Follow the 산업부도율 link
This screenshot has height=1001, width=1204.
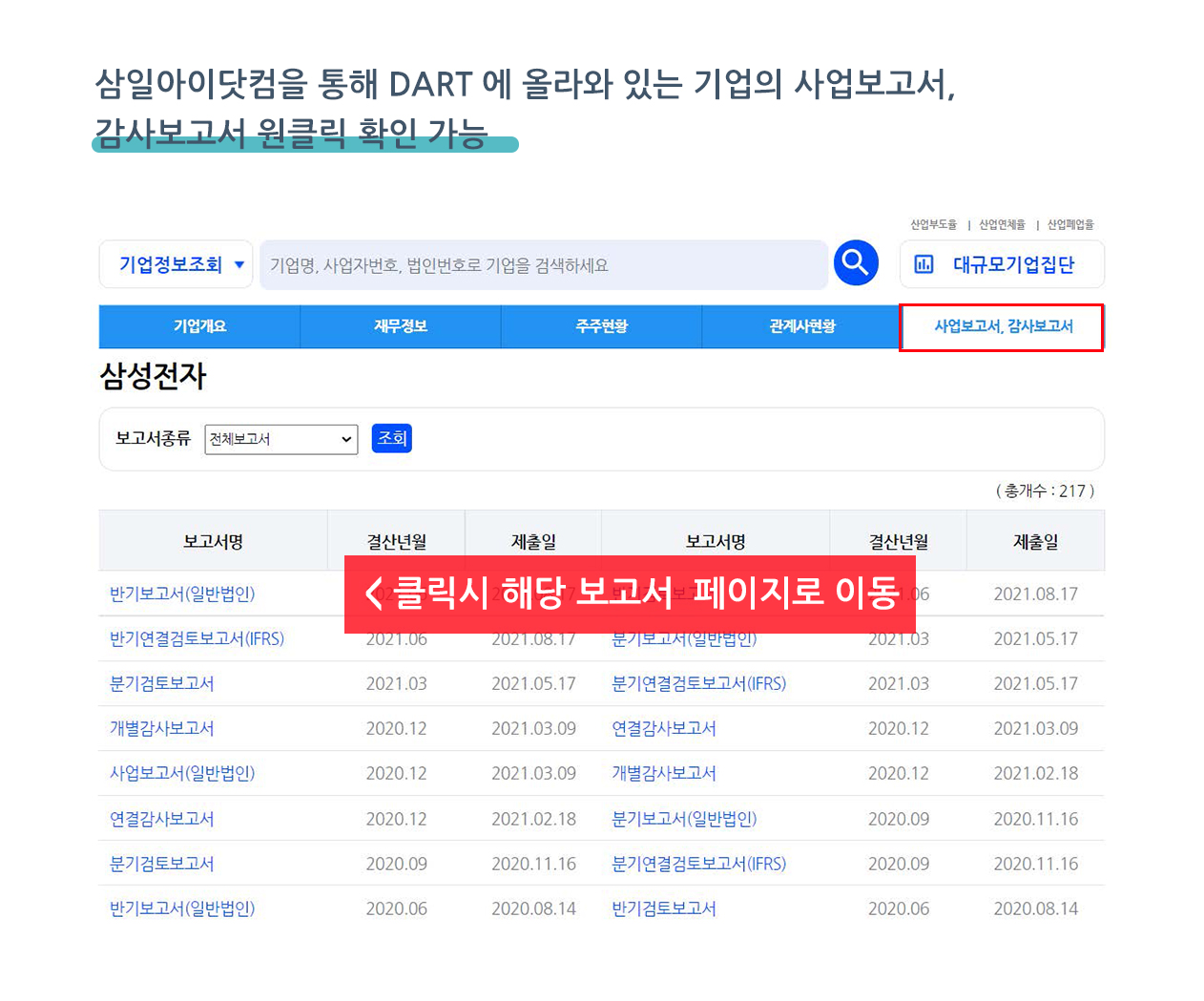click(933, 225)
